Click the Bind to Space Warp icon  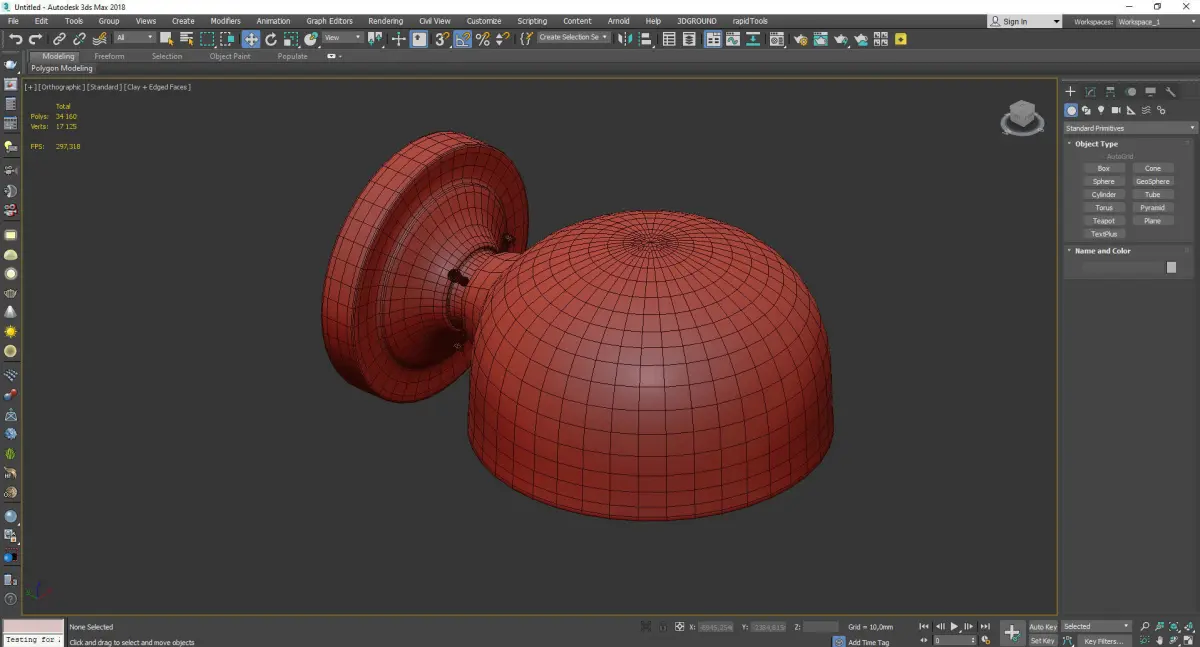coord(100,39)
